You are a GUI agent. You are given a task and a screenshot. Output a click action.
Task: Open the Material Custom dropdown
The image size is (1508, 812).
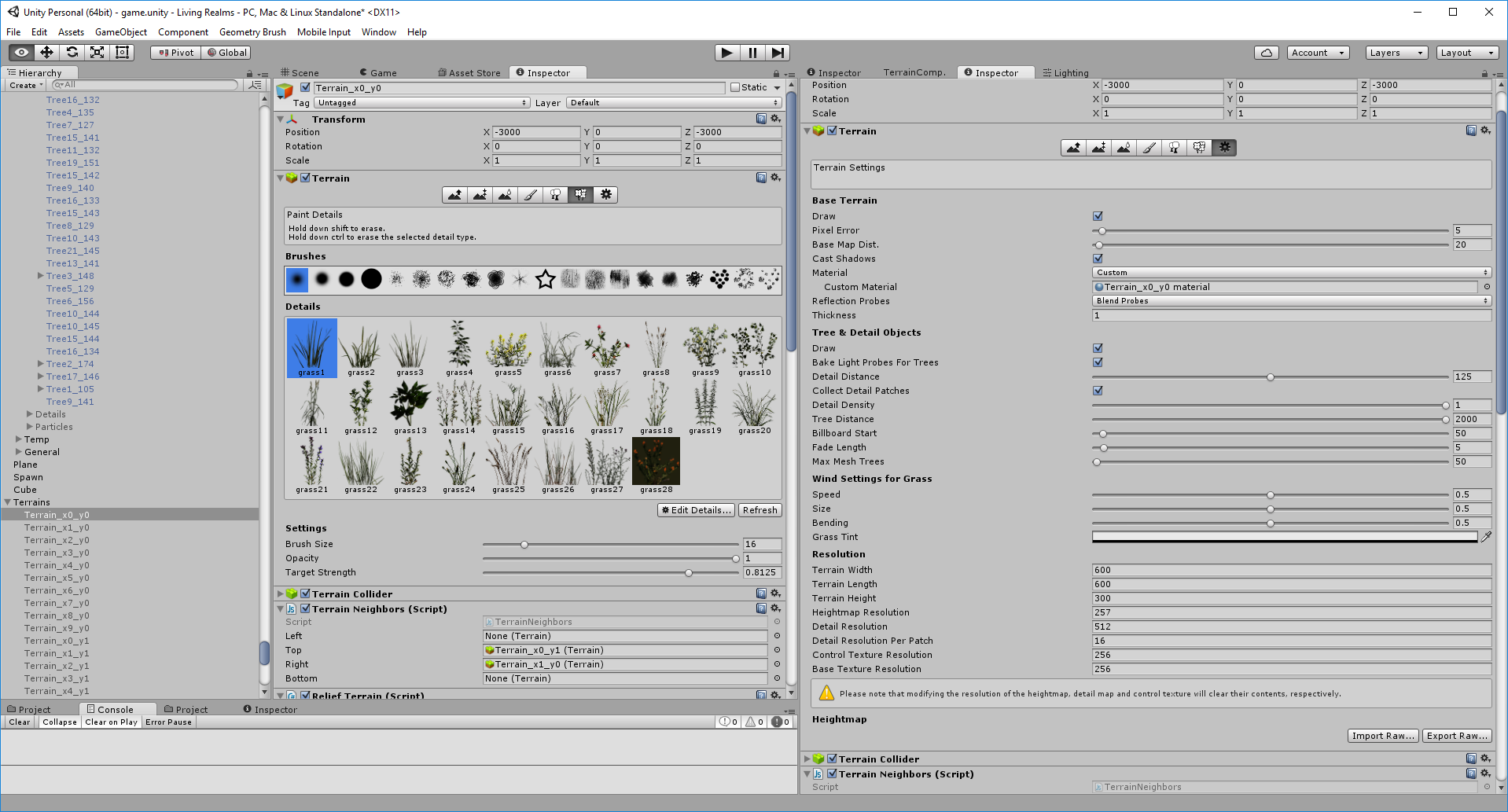pos(1292,273)
